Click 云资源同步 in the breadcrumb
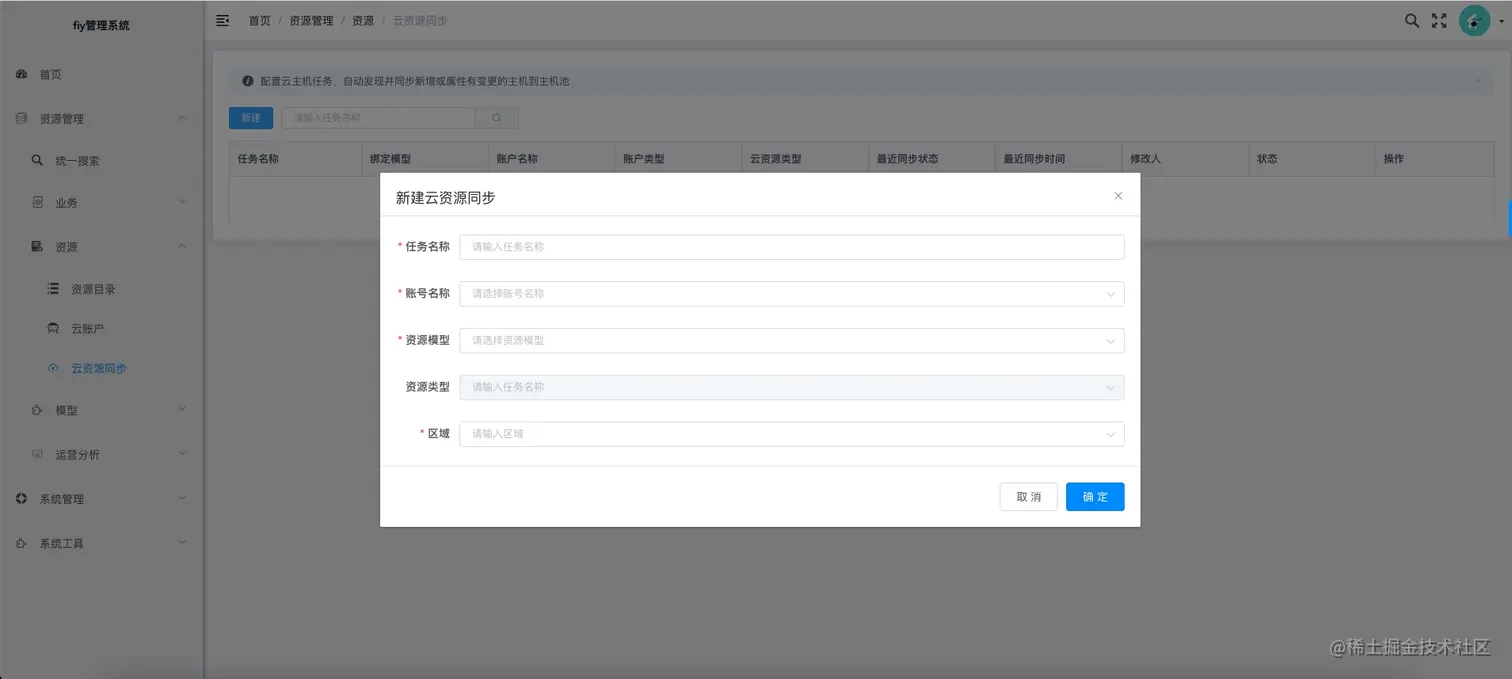1512x679 pixels. [x=420, y=21]
